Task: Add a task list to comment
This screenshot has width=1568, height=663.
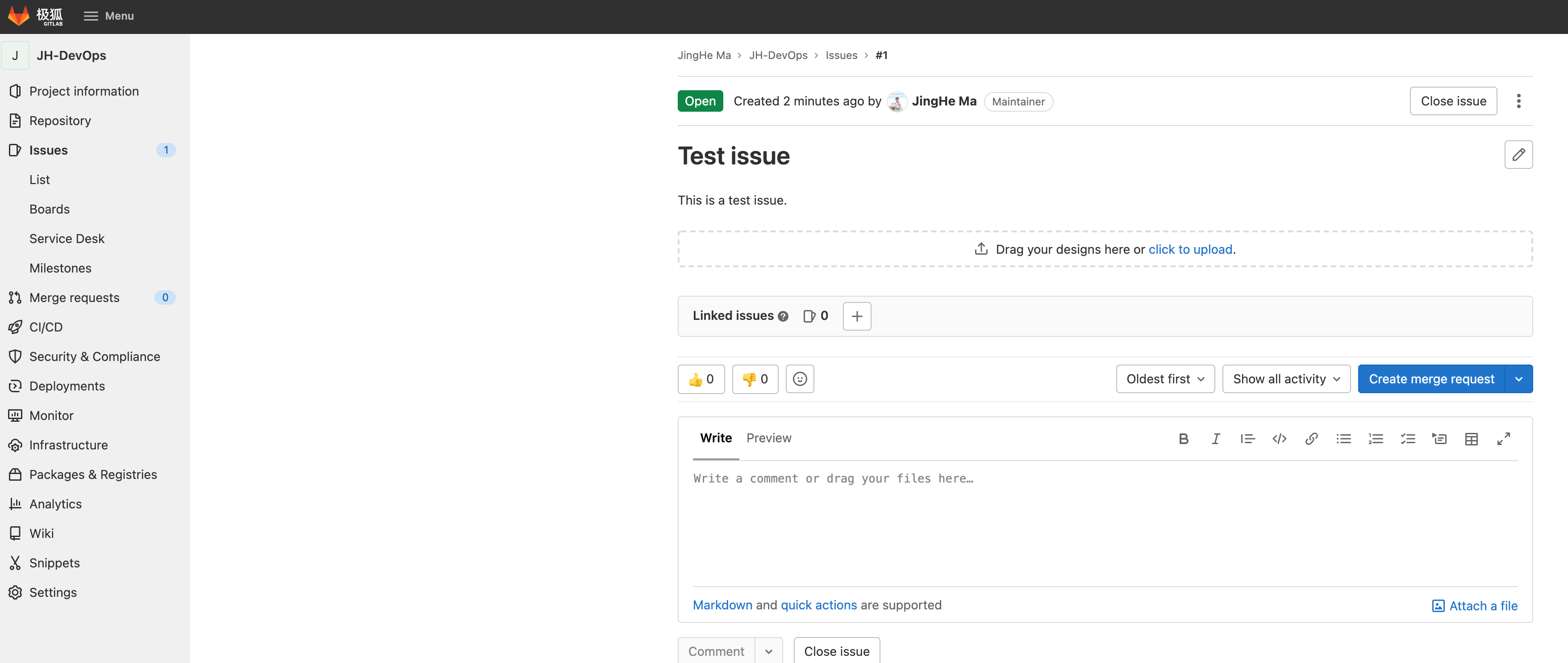Action: coord(1407,439)
